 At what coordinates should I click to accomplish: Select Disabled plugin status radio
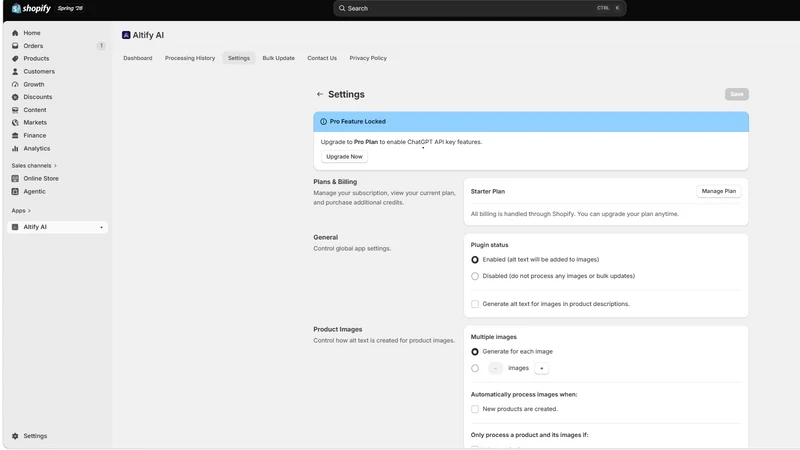coord(475,276)
